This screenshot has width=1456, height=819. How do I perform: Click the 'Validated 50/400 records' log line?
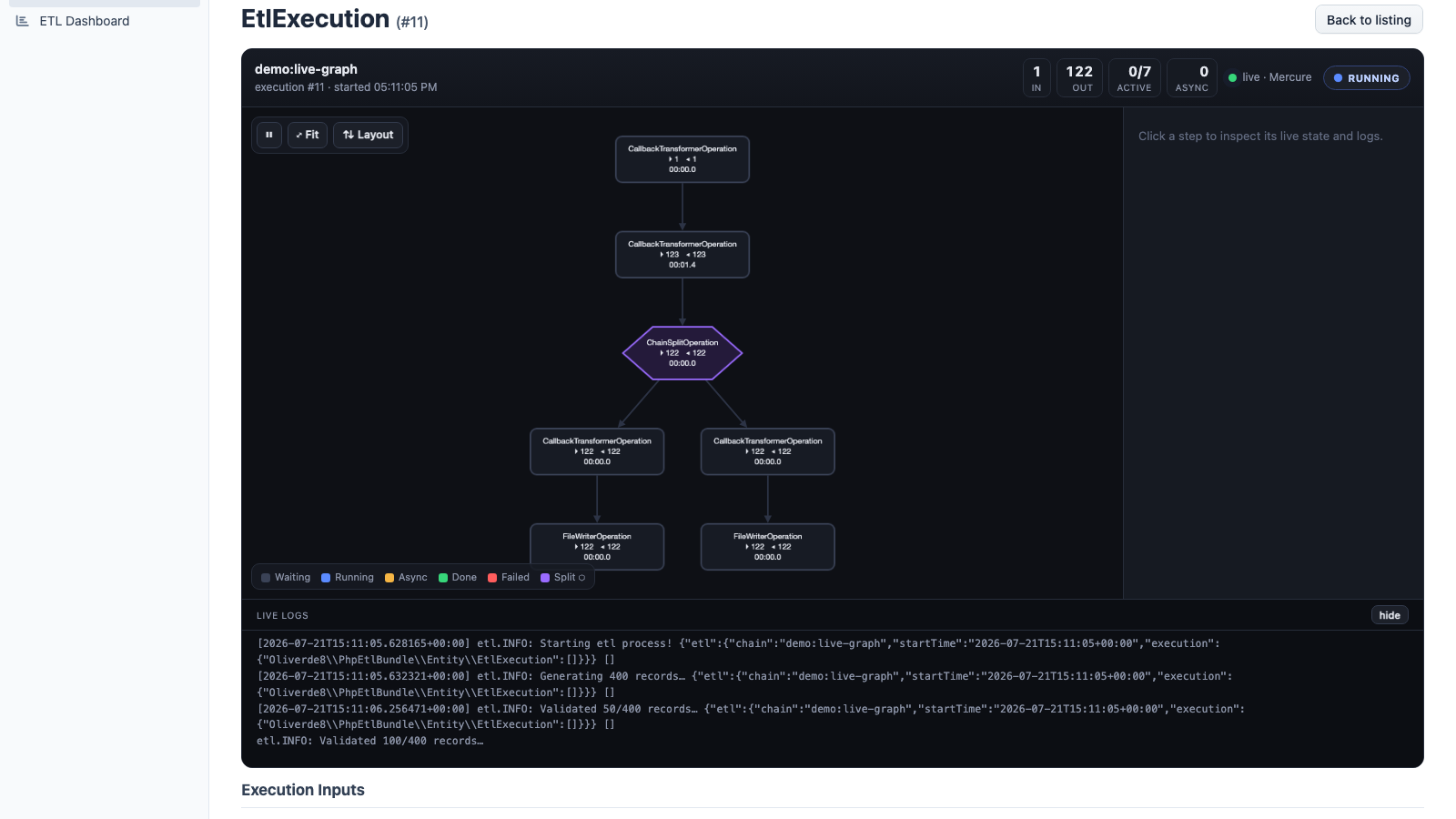pyautogui.click(x=751, y=716)
